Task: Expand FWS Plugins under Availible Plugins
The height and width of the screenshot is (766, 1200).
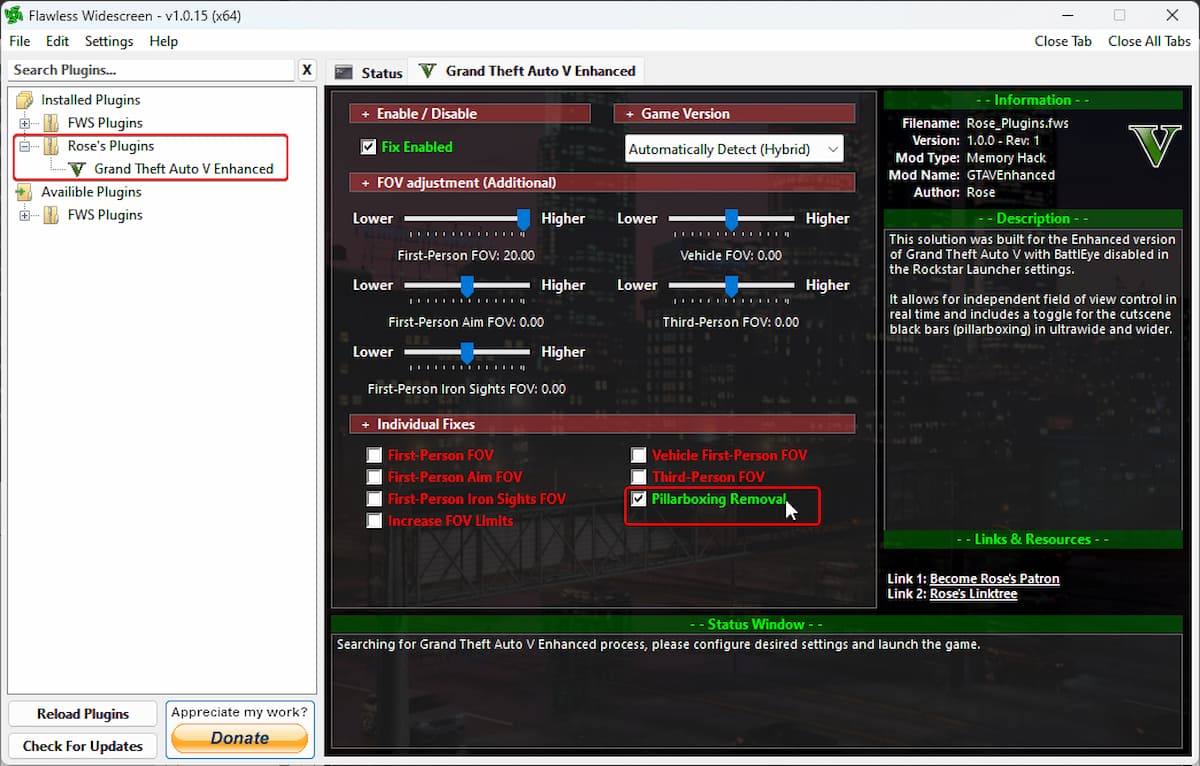Action: tap(27, 214)
